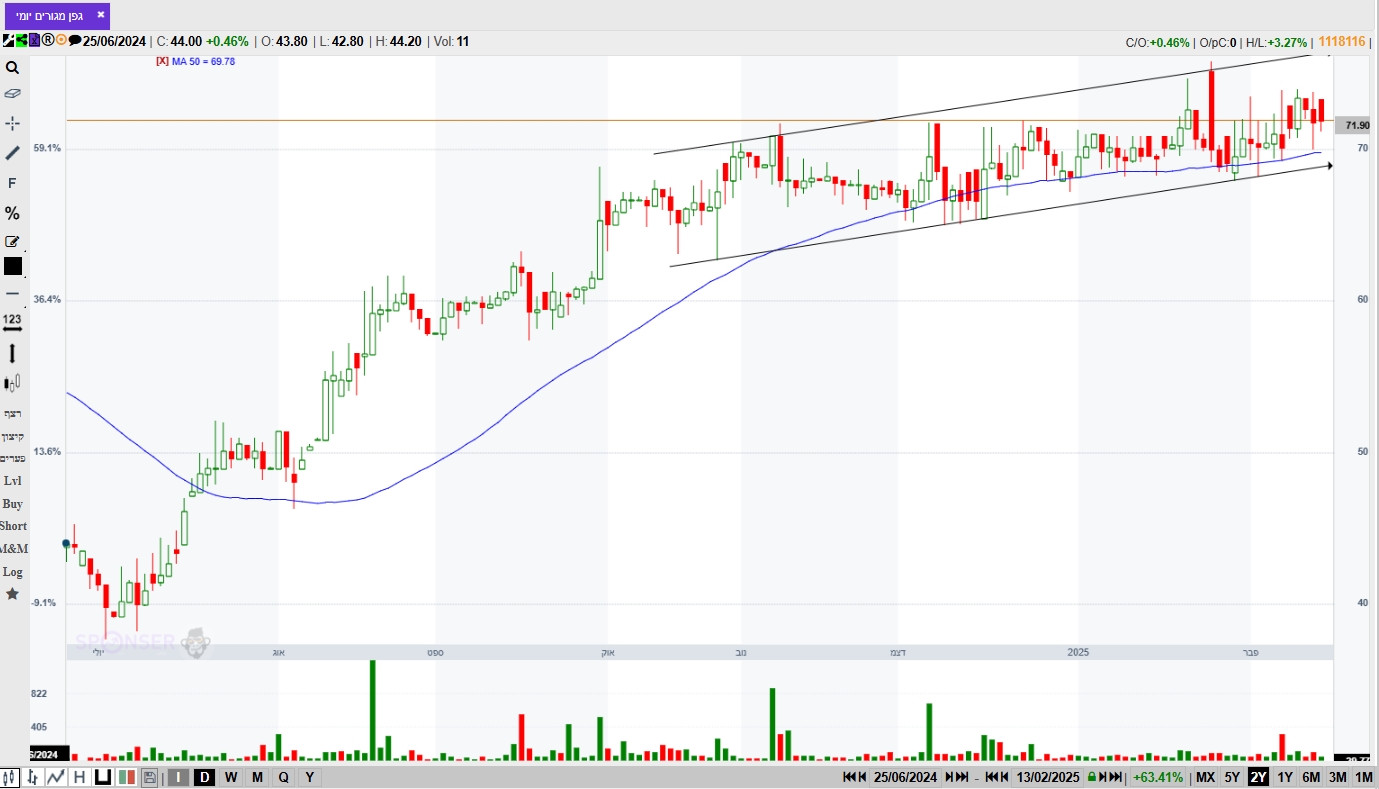
Task: Set chart range to MX
Action: [x=1205, y=777]
